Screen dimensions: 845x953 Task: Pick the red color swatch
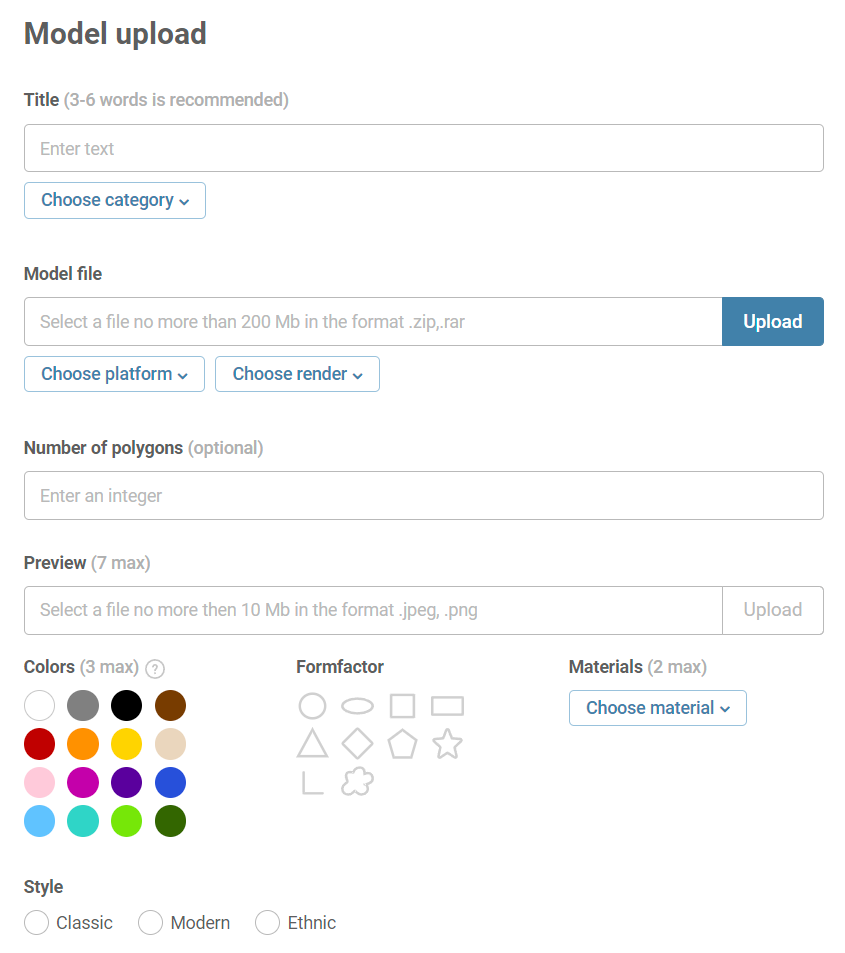39,744
